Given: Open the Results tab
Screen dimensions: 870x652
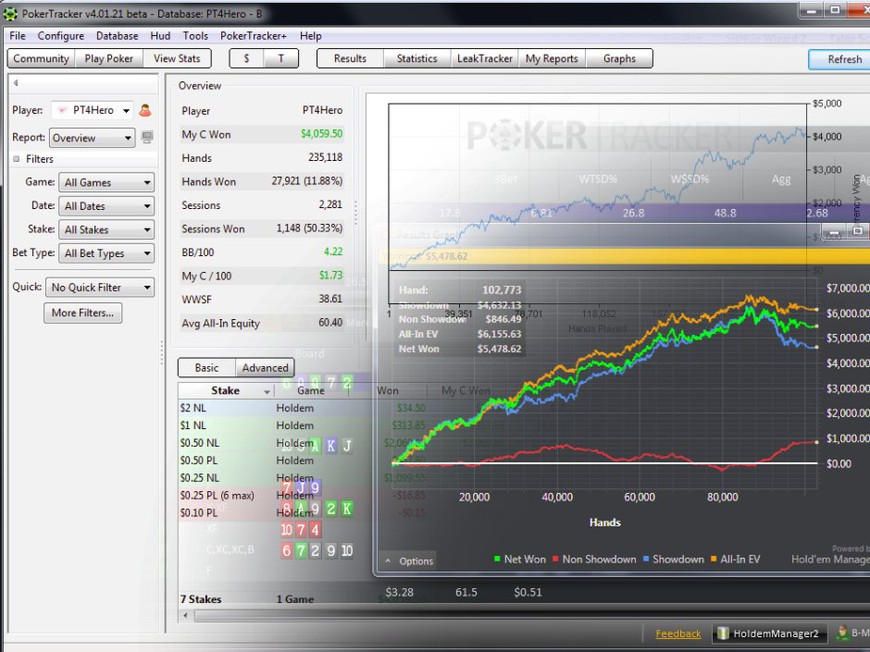Looking at the screenshot, I should [350, 58].
